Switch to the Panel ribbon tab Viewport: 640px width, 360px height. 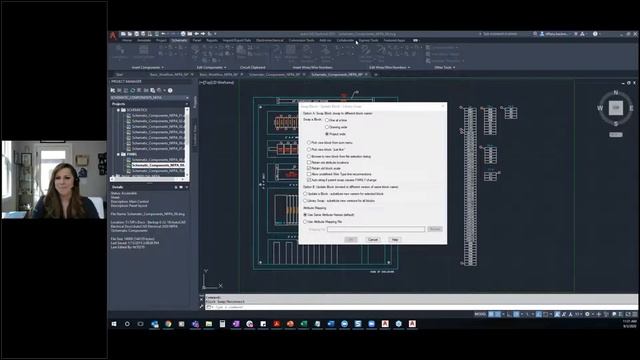(197, 40)
